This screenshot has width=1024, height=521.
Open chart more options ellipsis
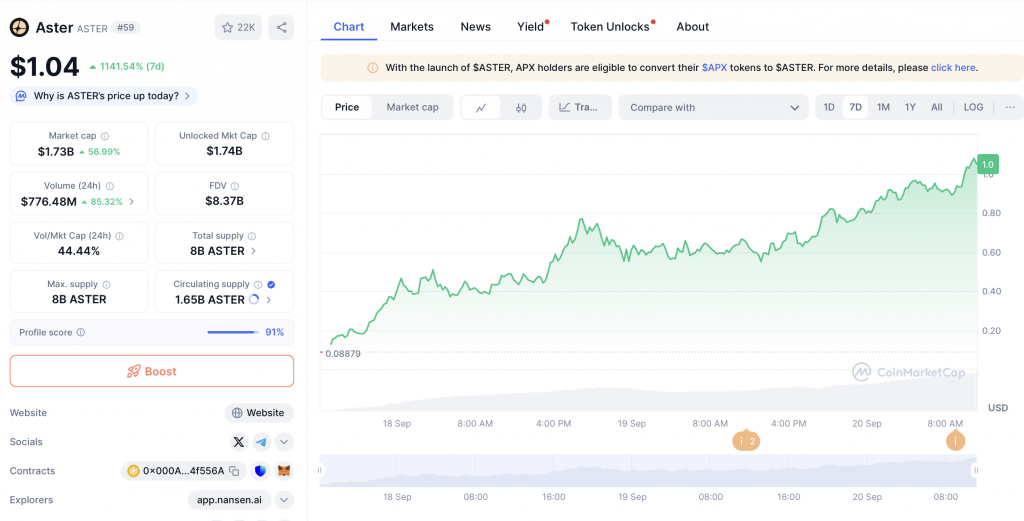click(1010, 107)
